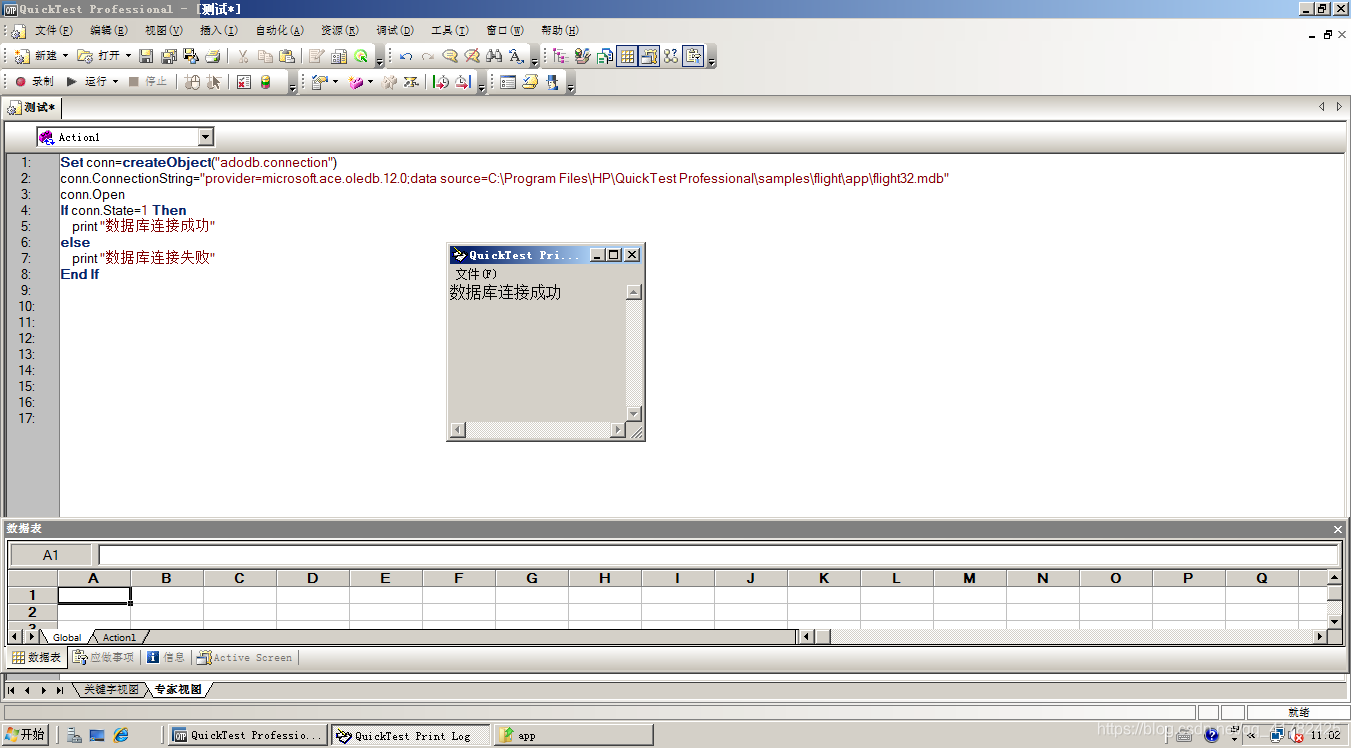1351x748 pixels.
Task: Click the Find binoculars icon
Action: pos(494,56)
